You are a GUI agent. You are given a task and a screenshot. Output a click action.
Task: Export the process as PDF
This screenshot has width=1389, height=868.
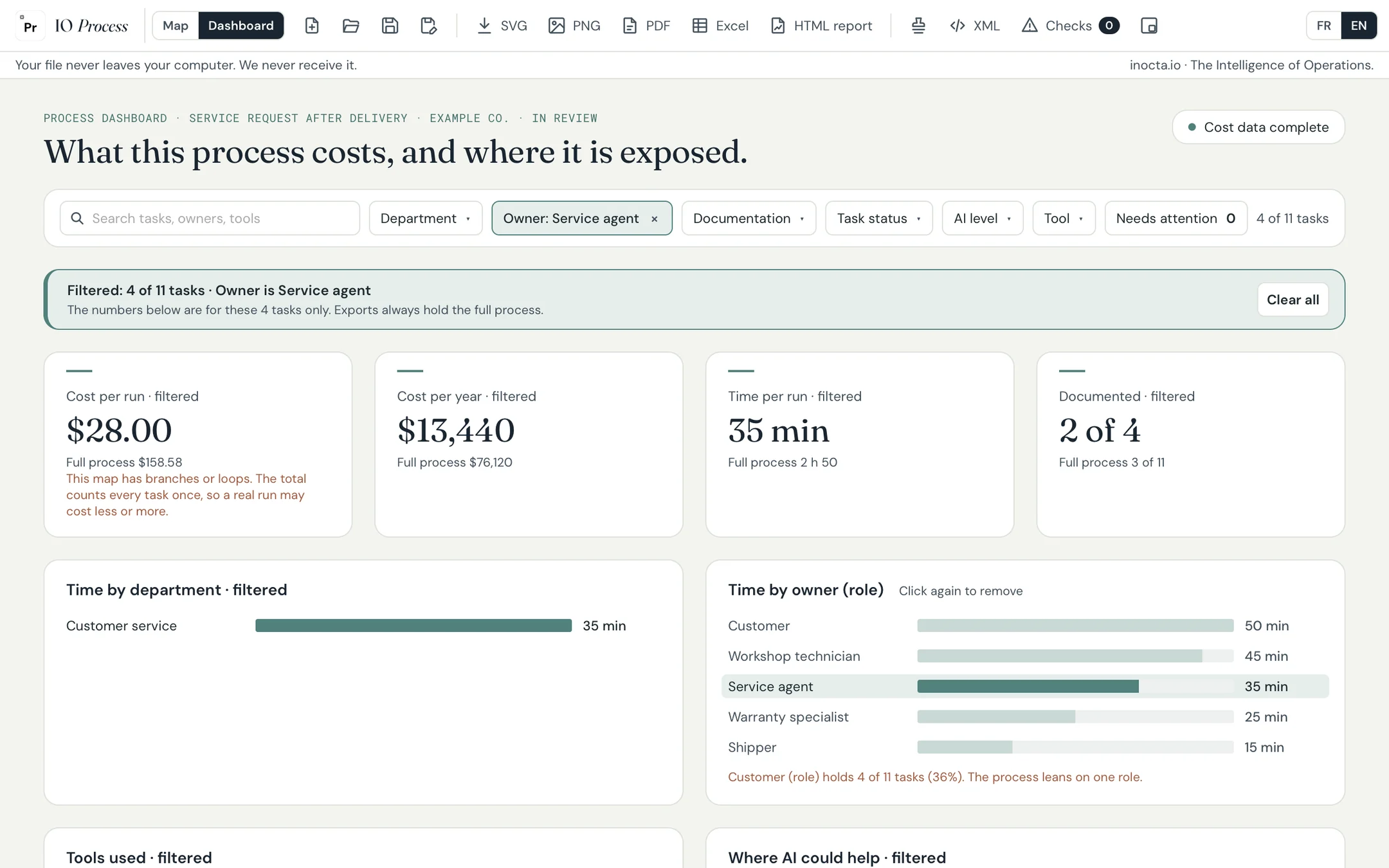coord(646,26)
